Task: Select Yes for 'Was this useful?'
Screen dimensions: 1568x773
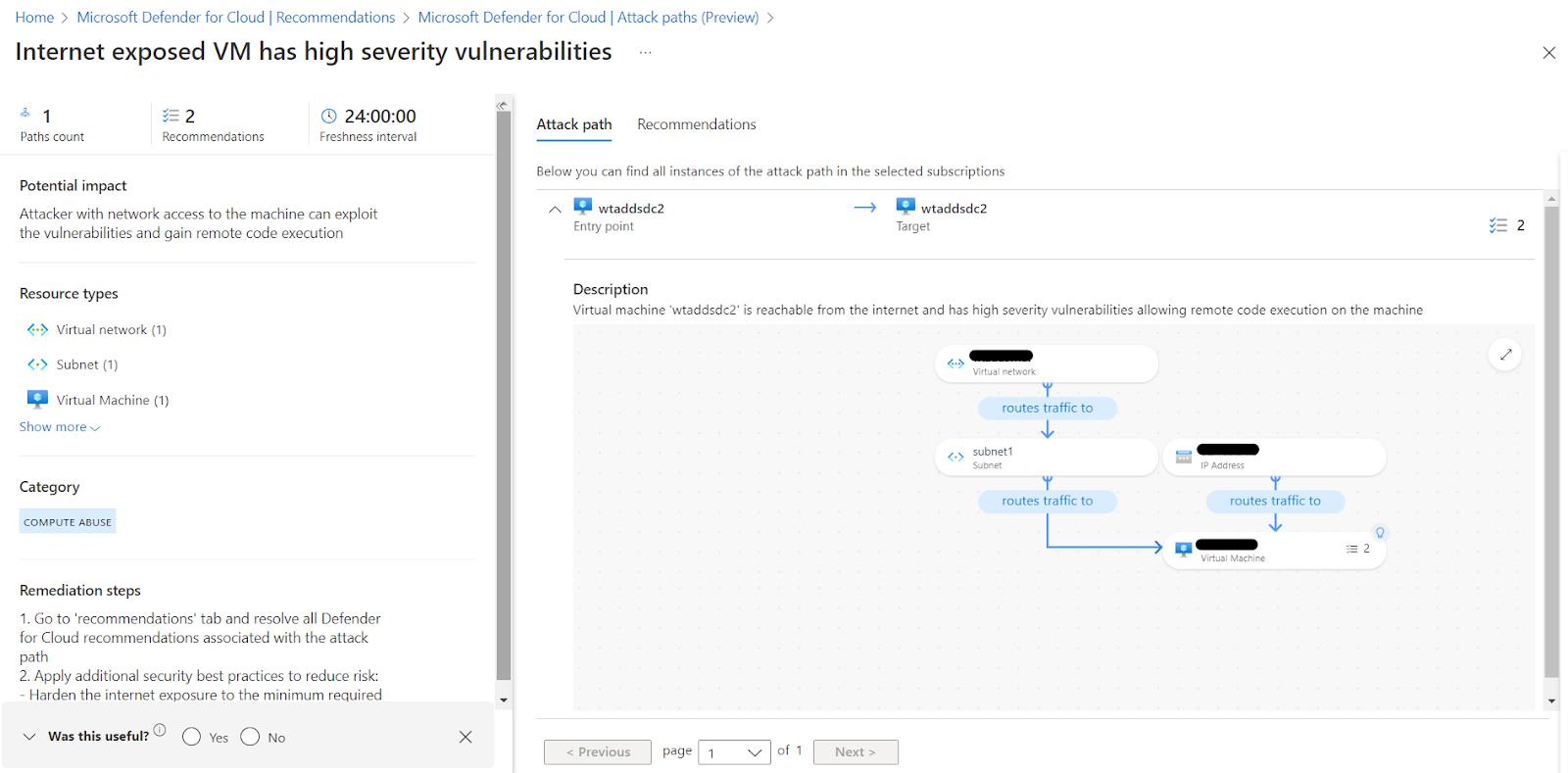Action: (192, 737)
